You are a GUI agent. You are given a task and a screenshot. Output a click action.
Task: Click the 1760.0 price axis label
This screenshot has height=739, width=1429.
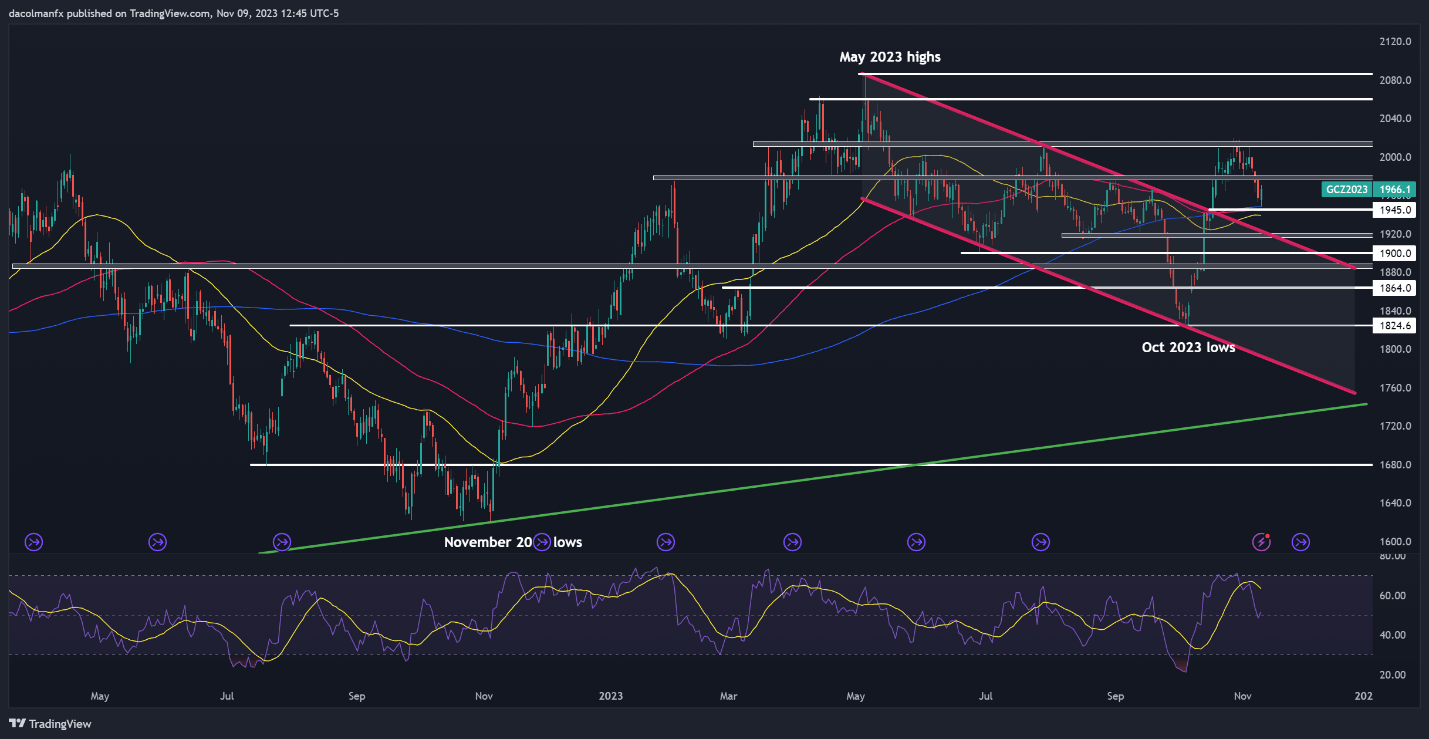(x=1394, y=388)
